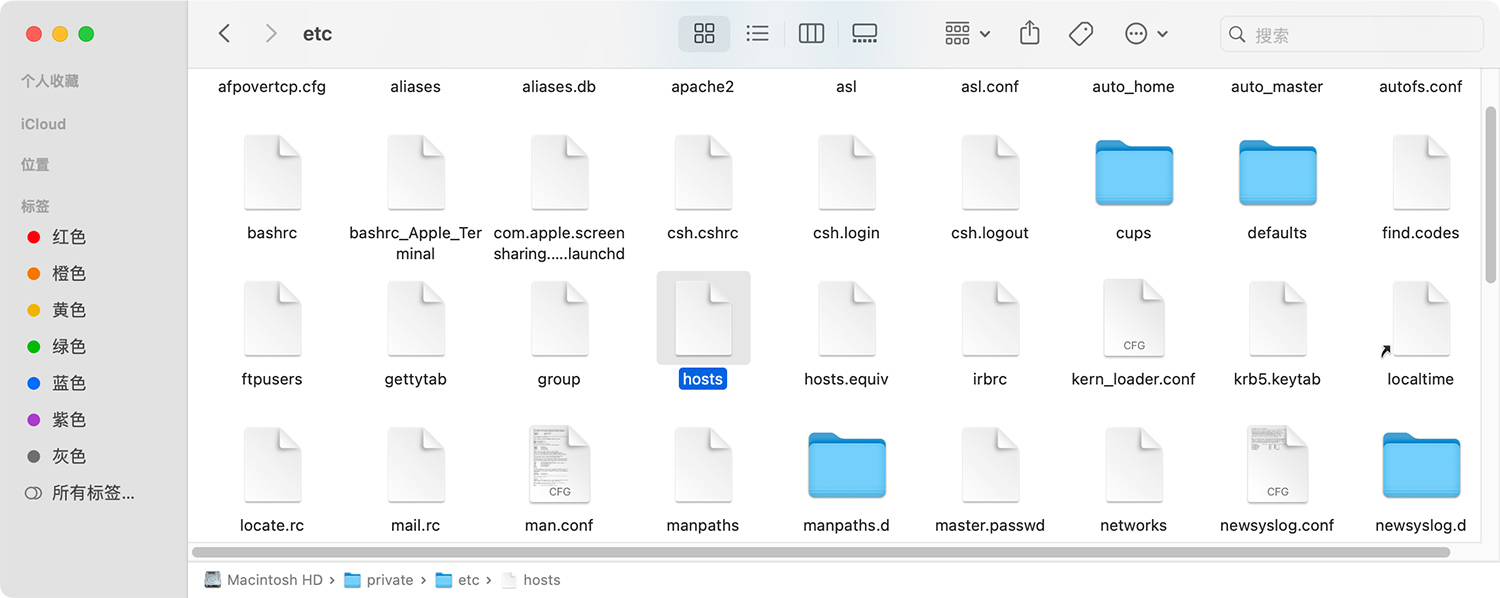Click the Share toolbar icon
Viewport: 1500px width, 598px height.
pyautogui.click(x=1029, y=34)
